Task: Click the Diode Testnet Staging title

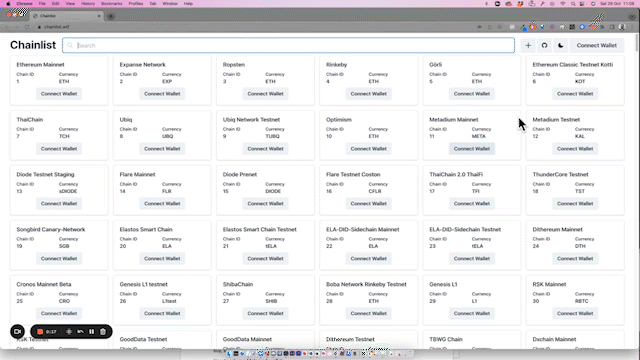Action: pyautogui.click(x=45, y=174)
